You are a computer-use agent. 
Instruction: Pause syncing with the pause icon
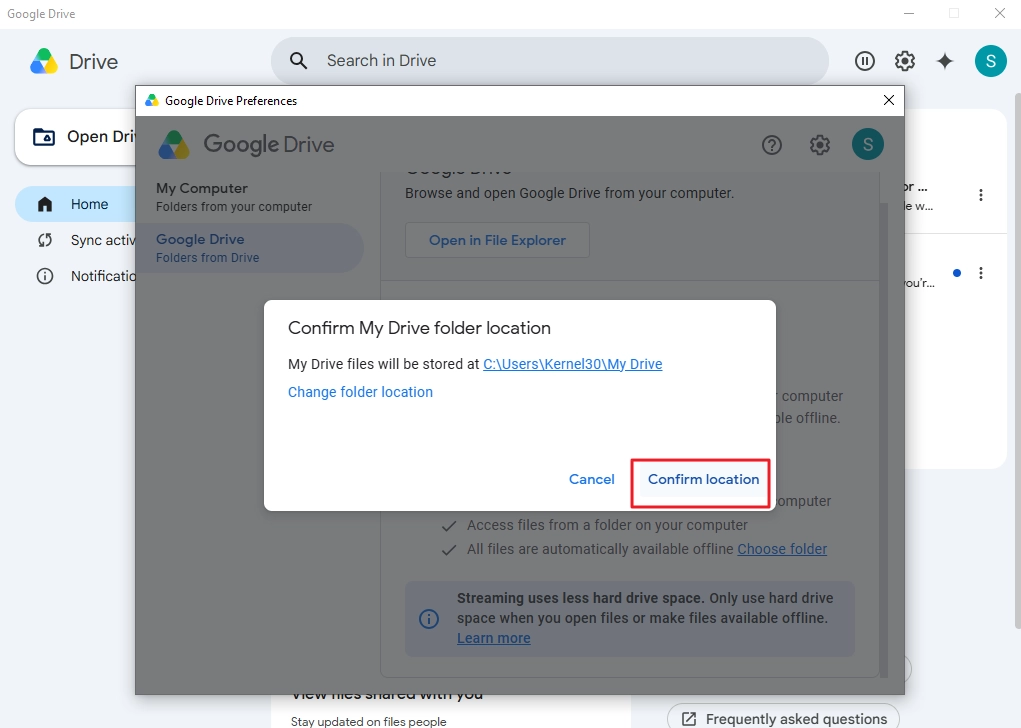(864, 61)
